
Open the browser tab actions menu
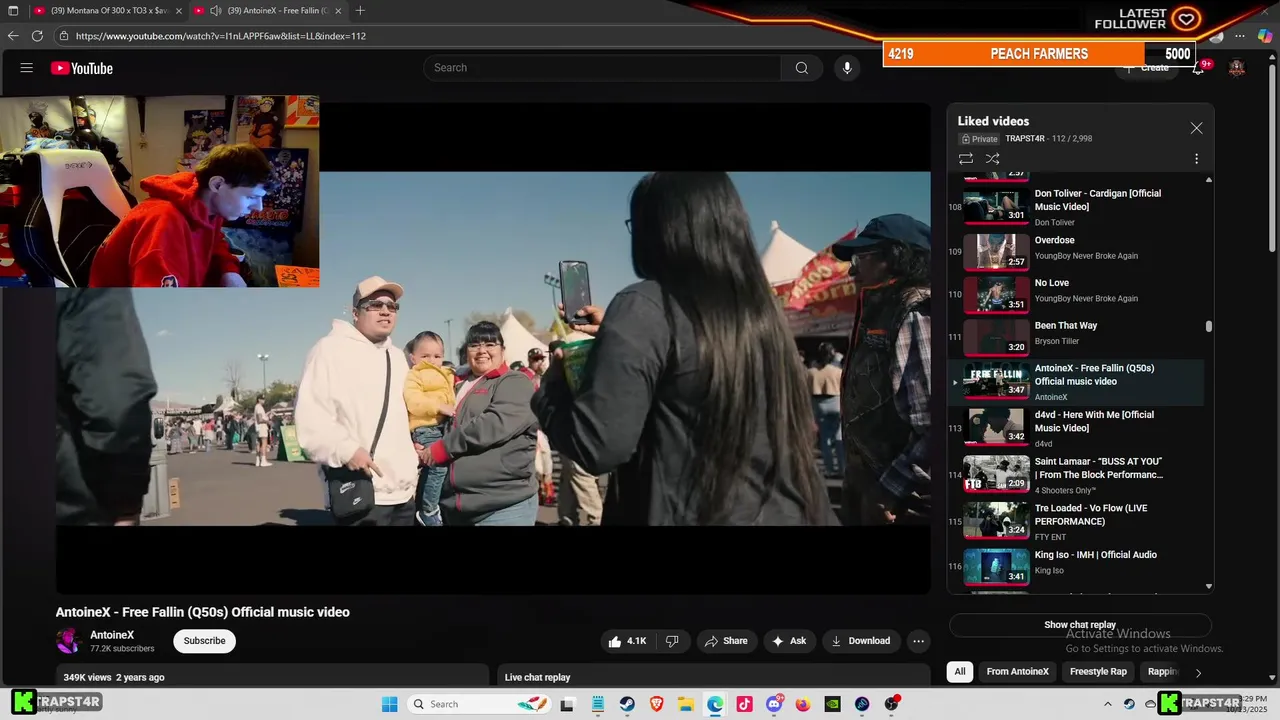(13, 11)
